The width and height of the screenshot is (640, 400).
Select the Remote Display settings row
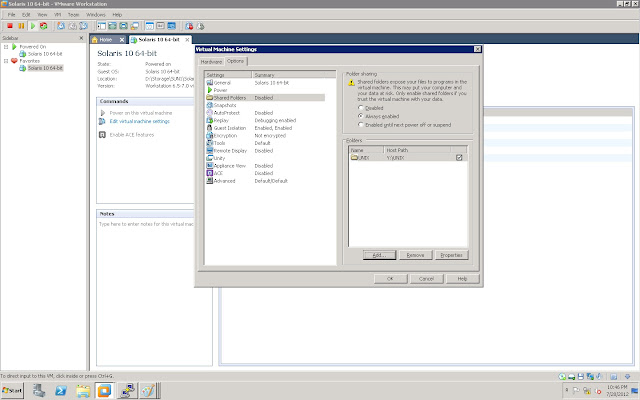[x=265, y=151]
